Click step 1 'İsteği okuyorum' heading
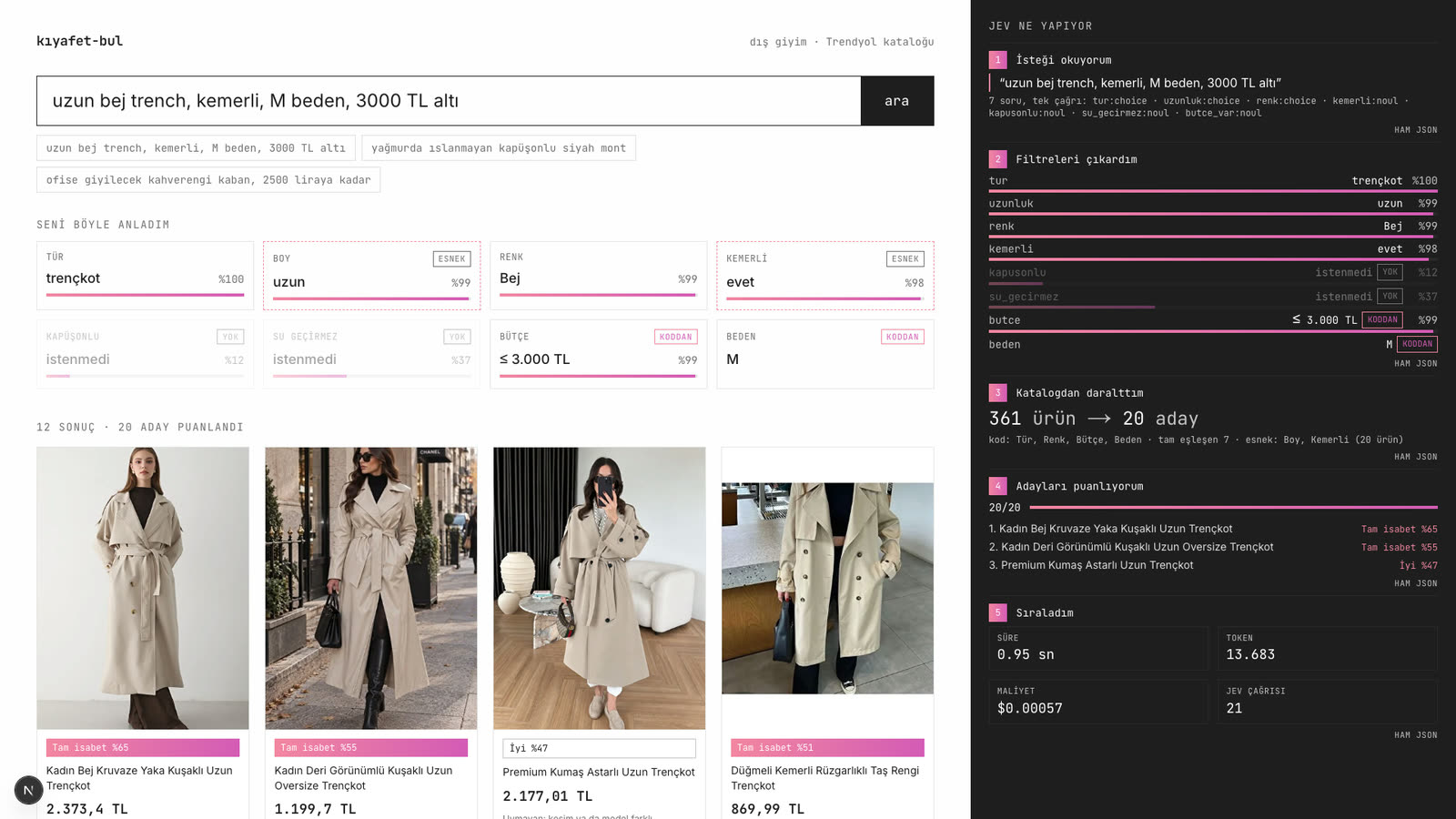This screenshot has width=1456, height=819. (x=1063, y=60)
